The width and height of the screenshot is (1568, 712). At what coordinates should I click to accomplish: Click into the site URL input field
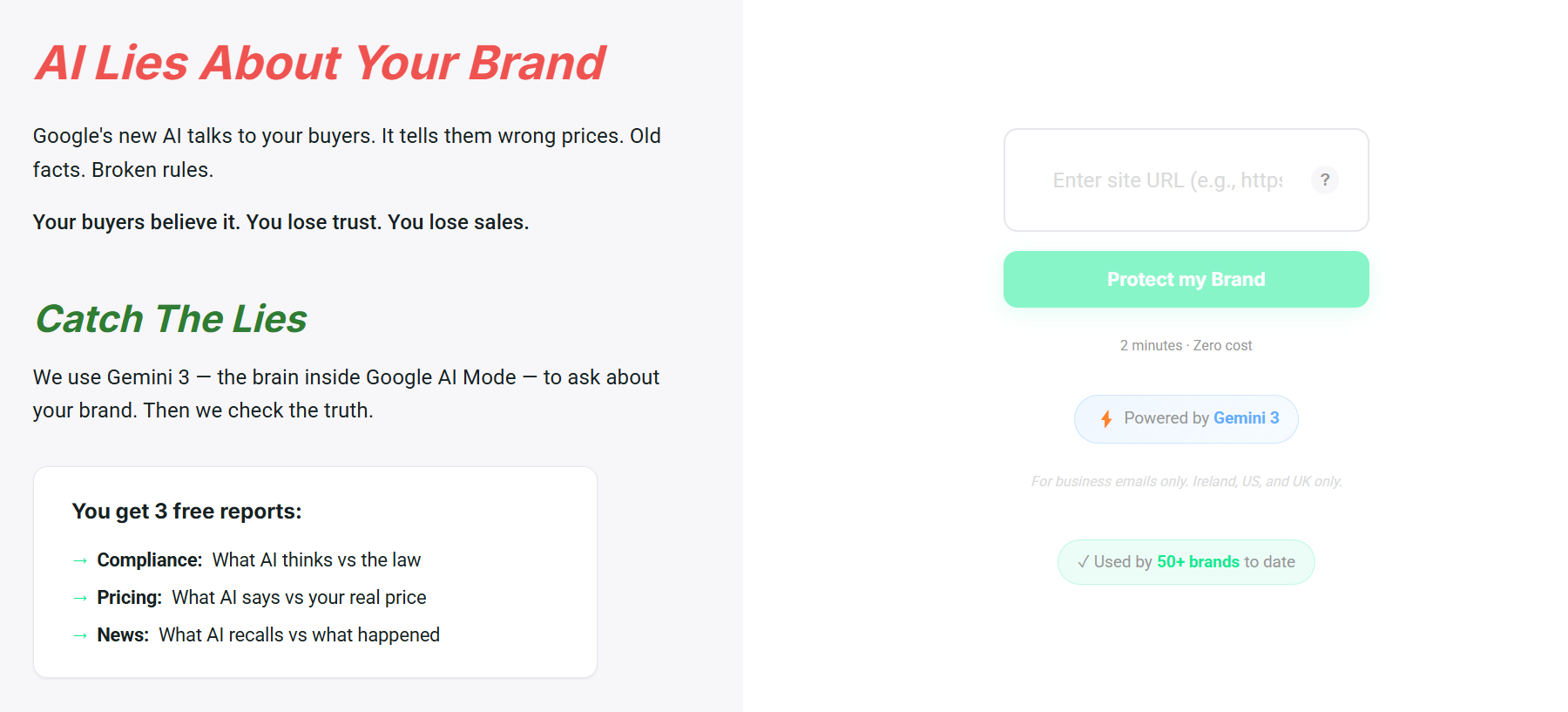point(1166,180)
